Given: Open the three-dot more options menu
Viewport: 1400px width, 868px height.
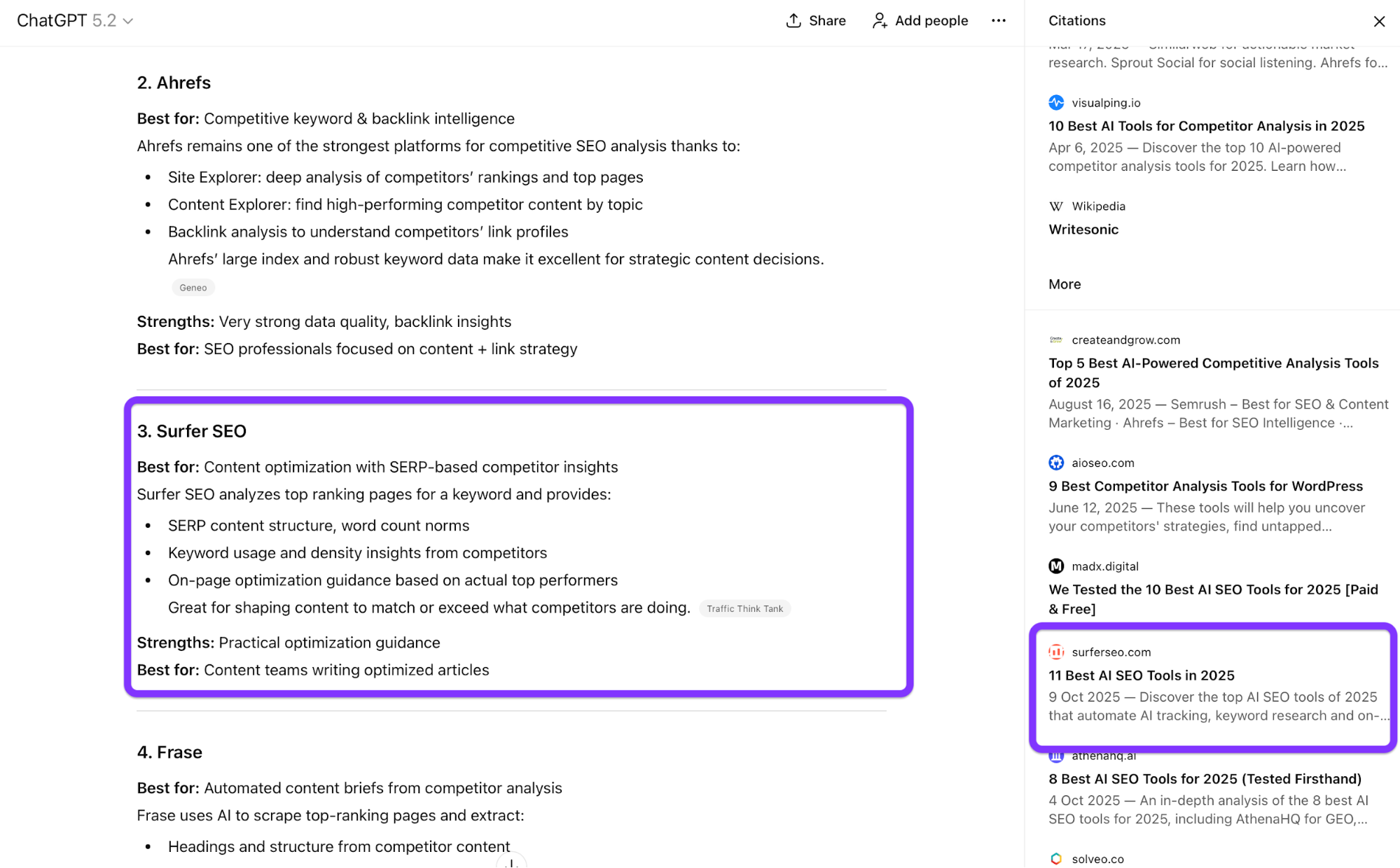Looking at the screenshot, I should pos(999,21).
